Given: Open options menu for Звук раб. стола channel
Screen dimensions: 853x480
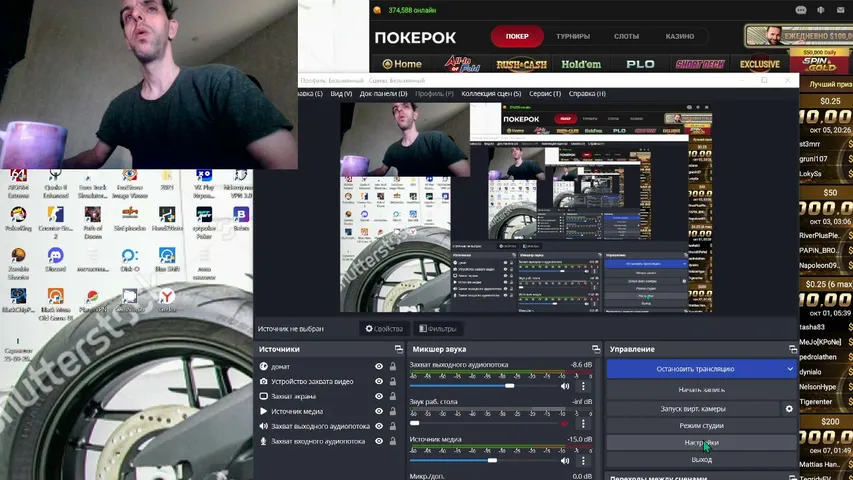Looking at the screenshot, I should 583,423.
